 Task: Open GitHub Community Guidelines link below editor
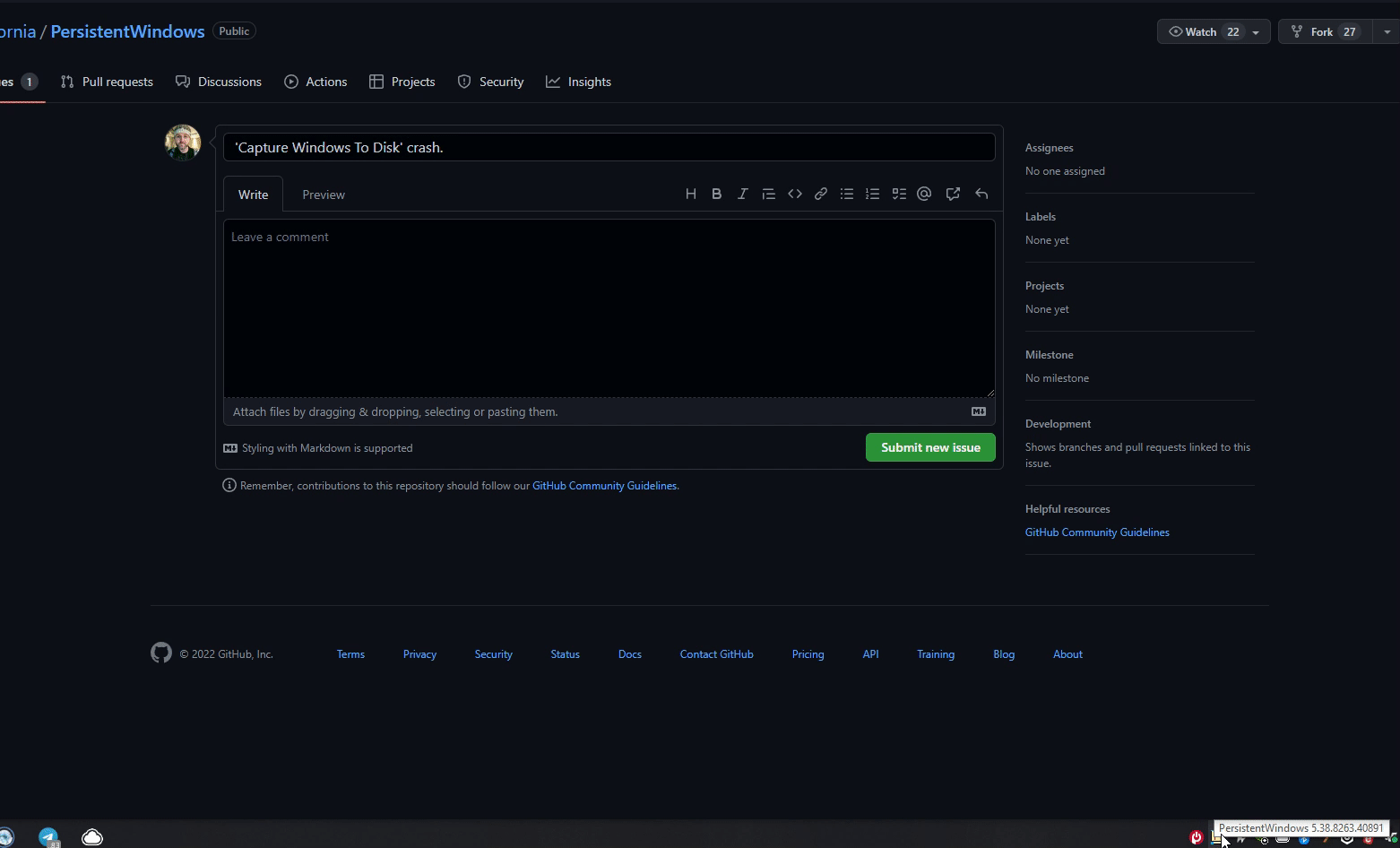(x=604, y=486)
